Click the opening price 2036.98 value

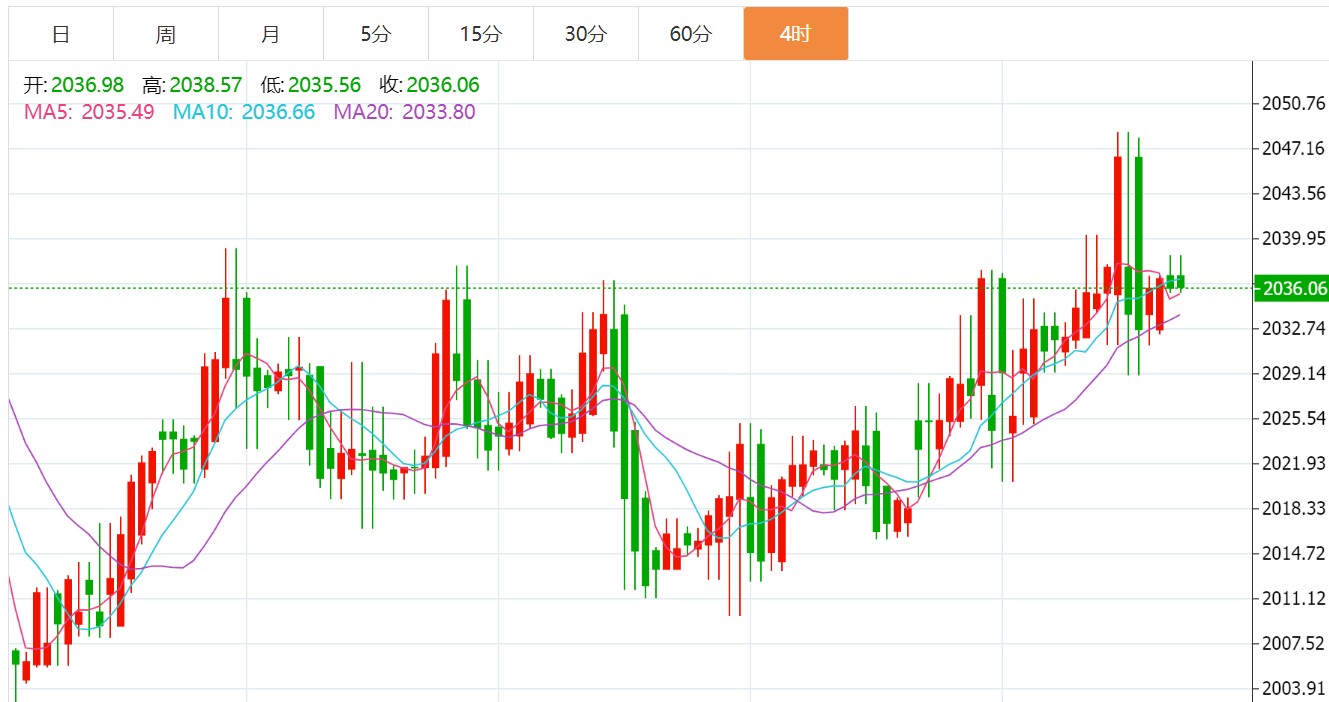click(88, 86)
